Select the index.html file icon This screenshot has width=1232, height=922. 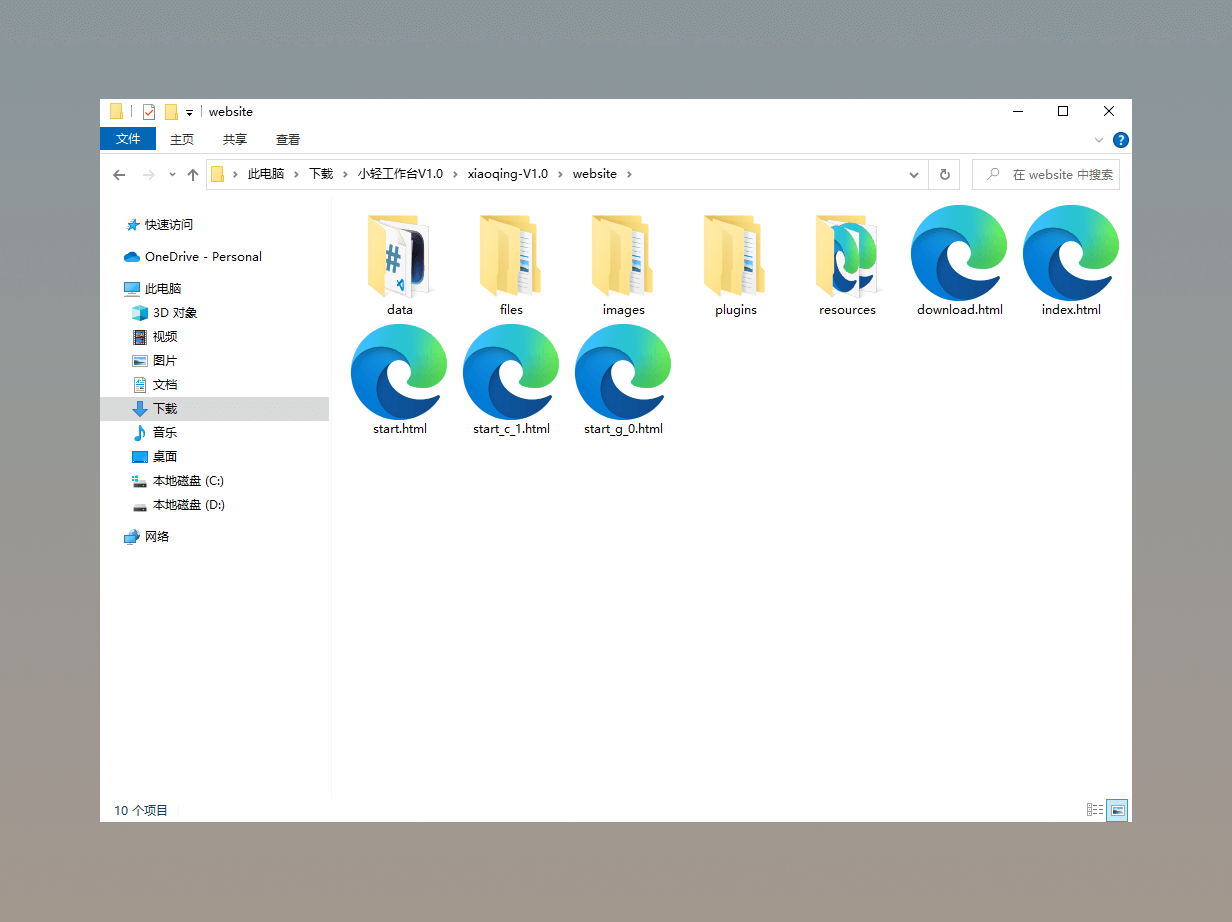point(1071,252)
